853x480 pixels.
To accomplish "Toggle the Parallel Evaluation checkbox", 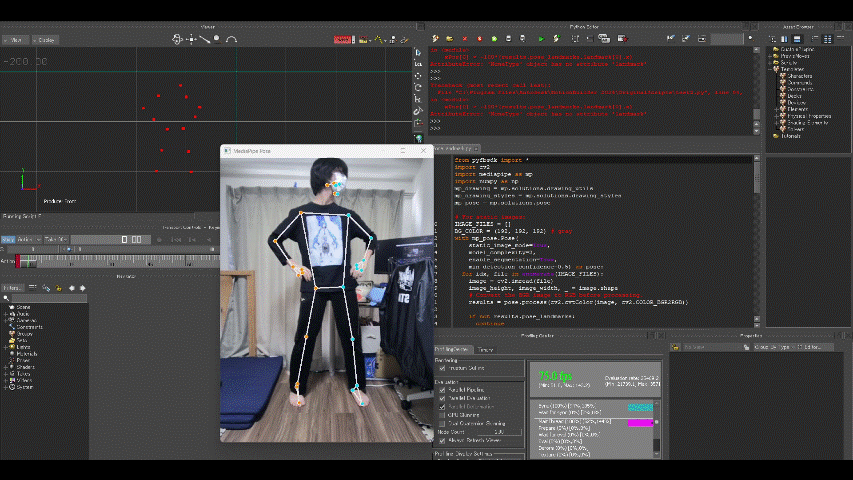I will (442, 398).
